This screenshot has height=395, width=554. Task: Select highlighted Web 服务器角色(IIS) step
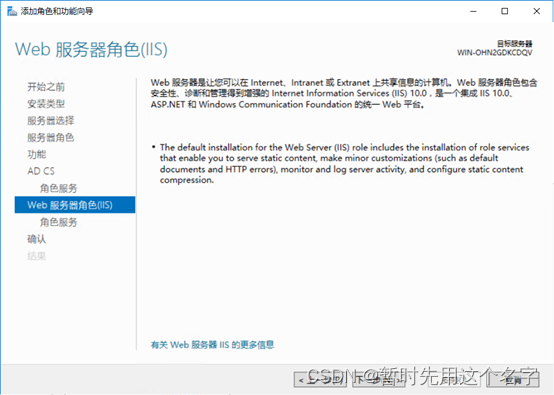pos(75,205)
